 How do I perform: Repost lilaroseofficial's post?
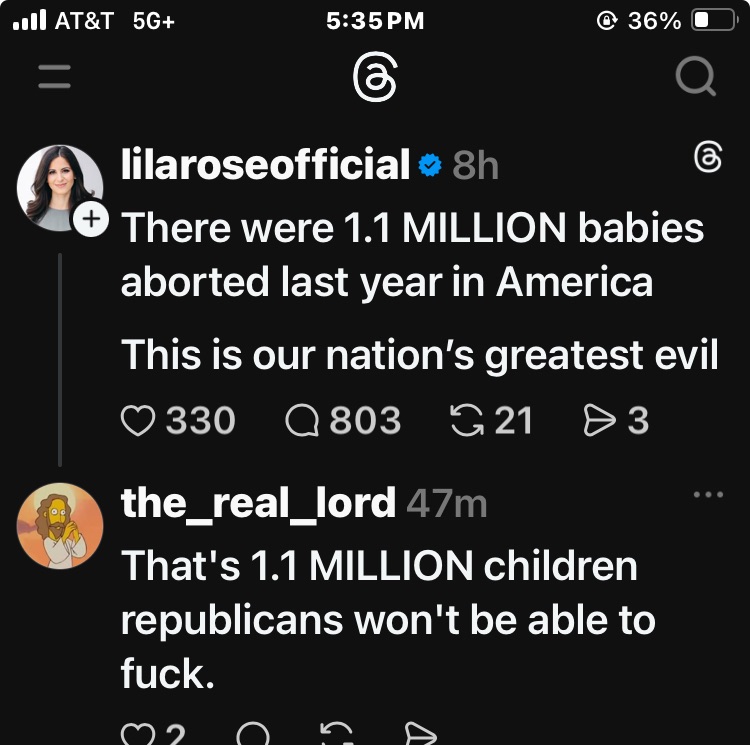pyautogui.click(x=467, y=421)
